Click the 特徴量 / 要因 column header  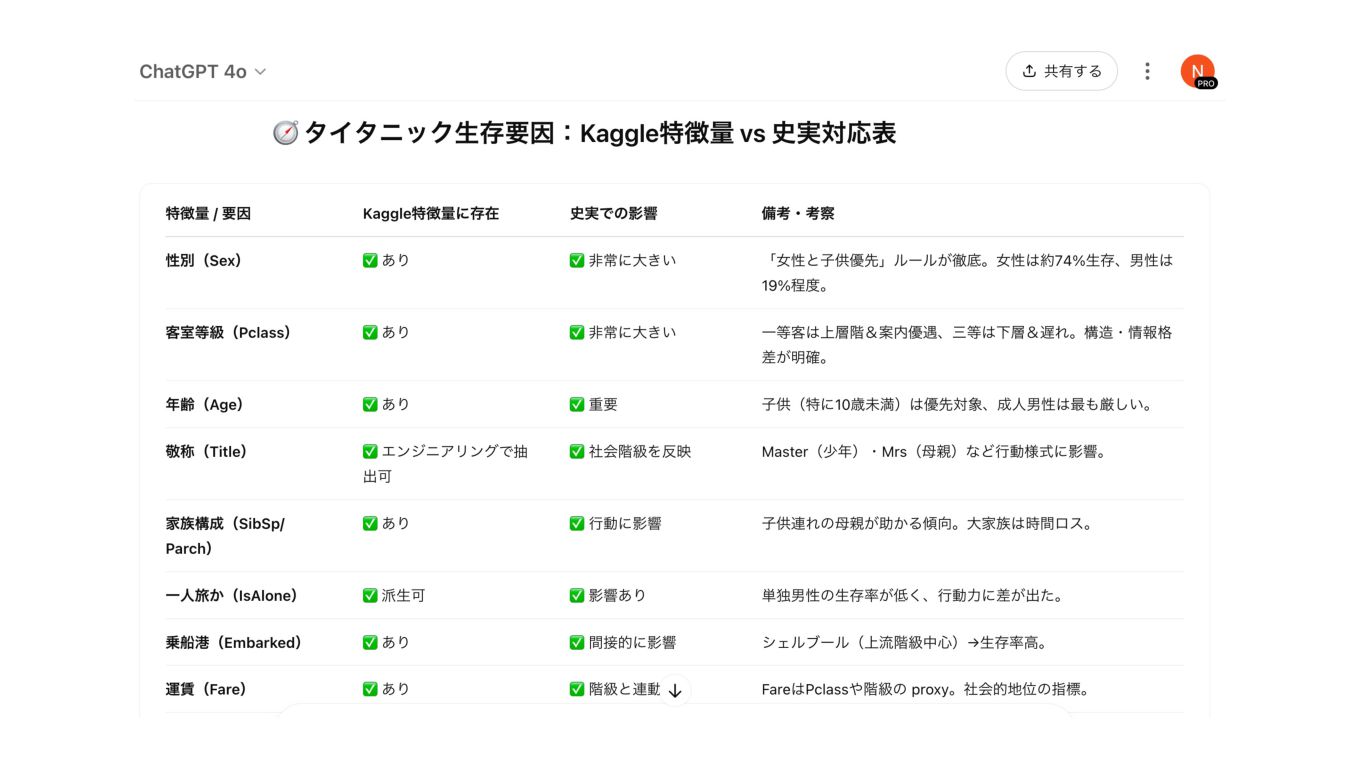click(208, 213)
